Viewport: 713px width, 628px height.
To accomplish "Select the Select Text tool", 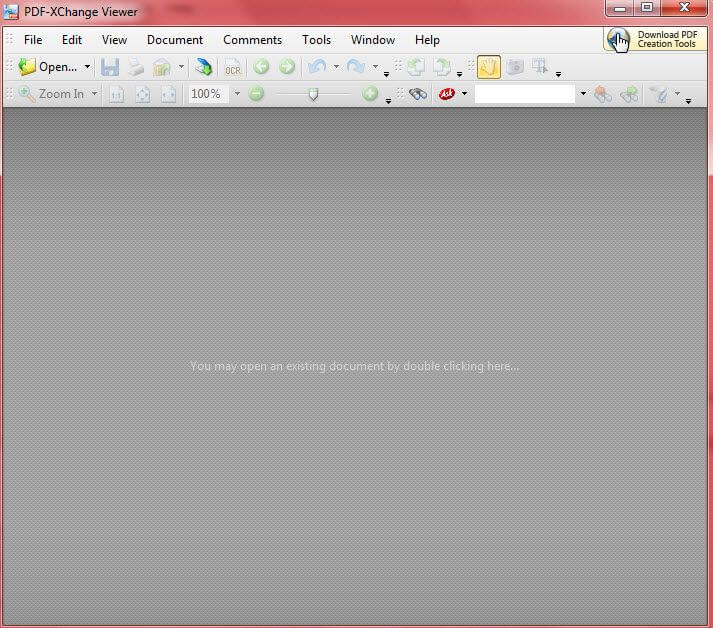I will (541, 67).
